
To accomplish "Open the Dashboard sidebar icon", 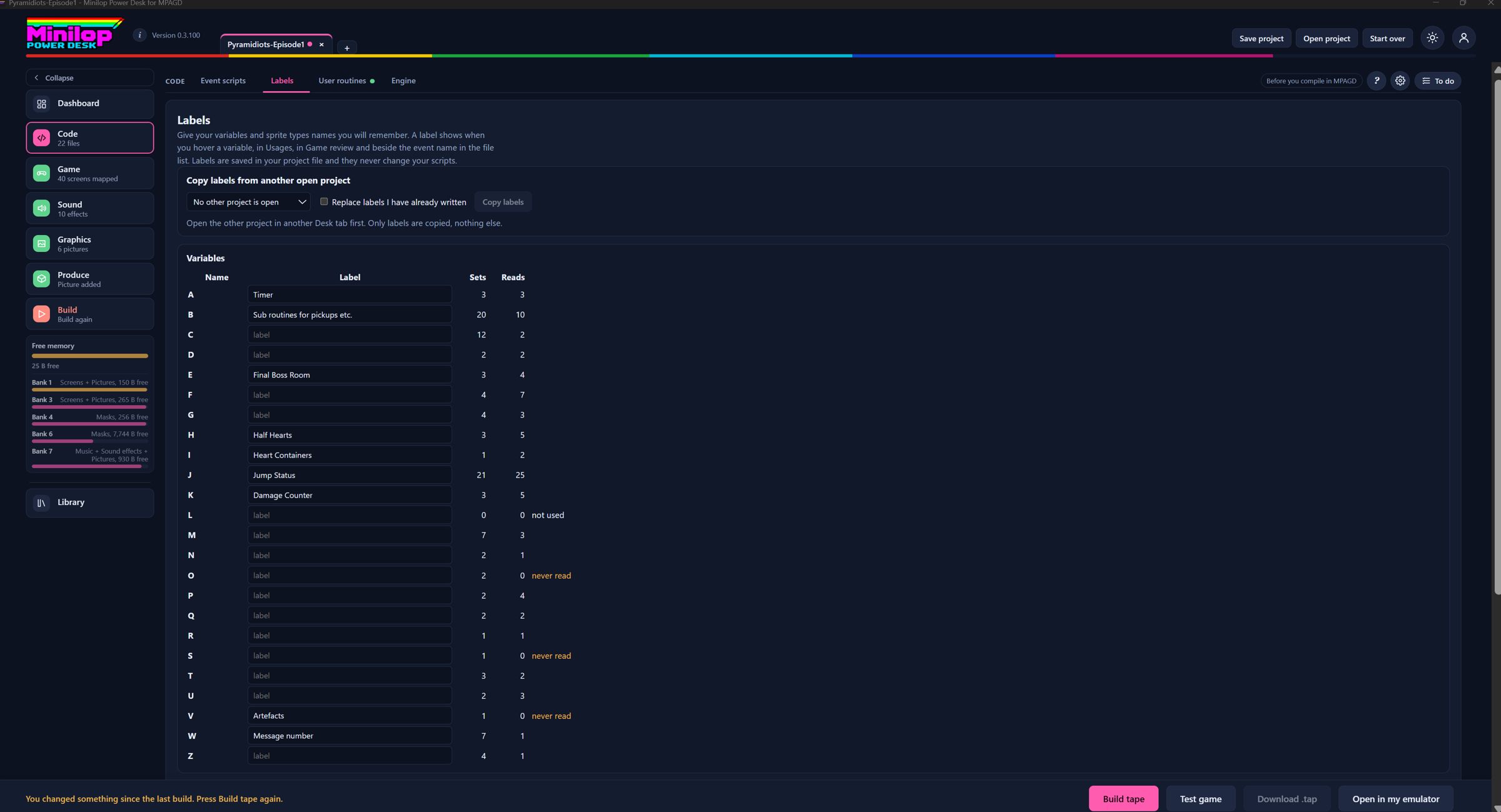I will [x=41, y=104].
